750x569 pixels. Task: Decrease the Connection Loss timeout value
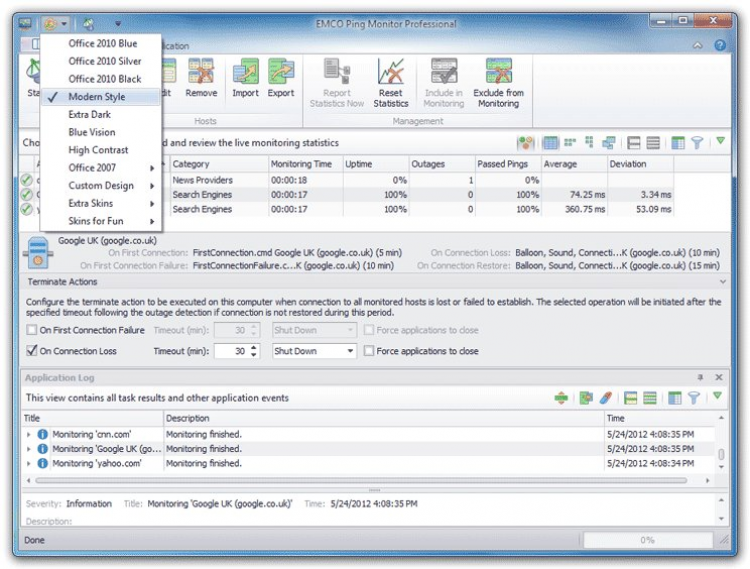pyautogui.click(x=254, y=354)
